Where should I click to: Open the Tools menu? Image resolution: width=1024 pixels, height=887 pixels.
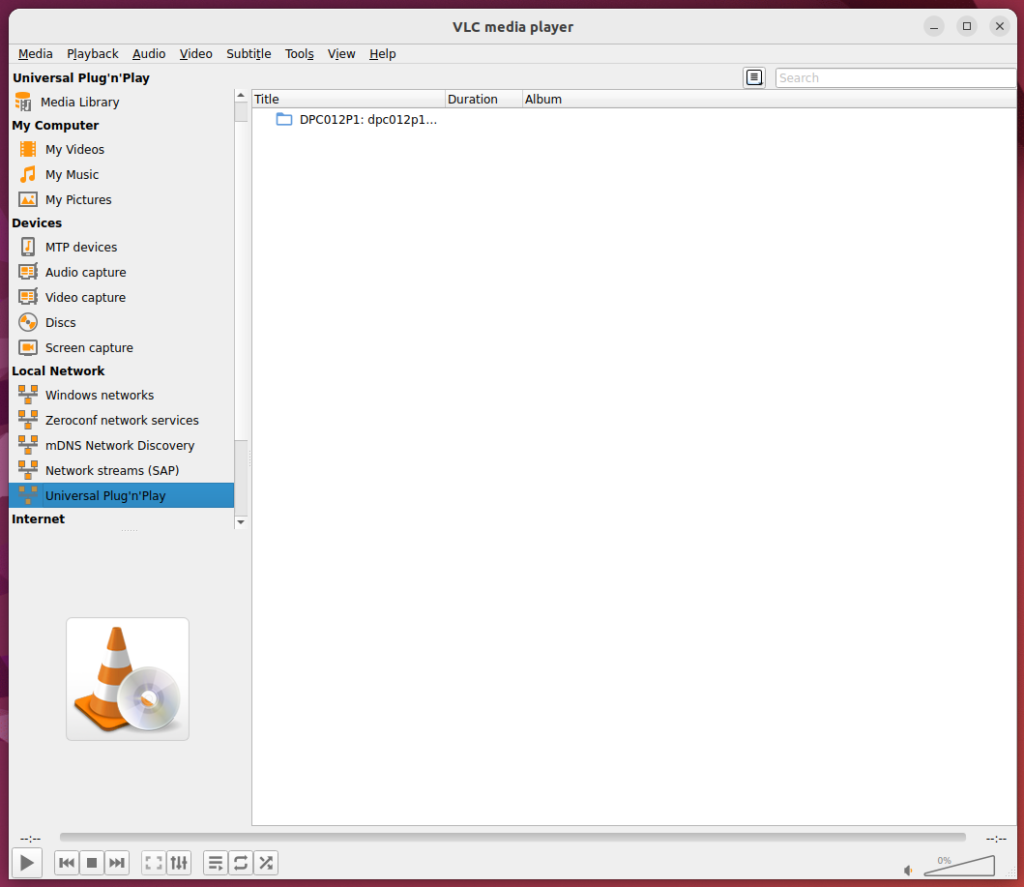point(299,54)
